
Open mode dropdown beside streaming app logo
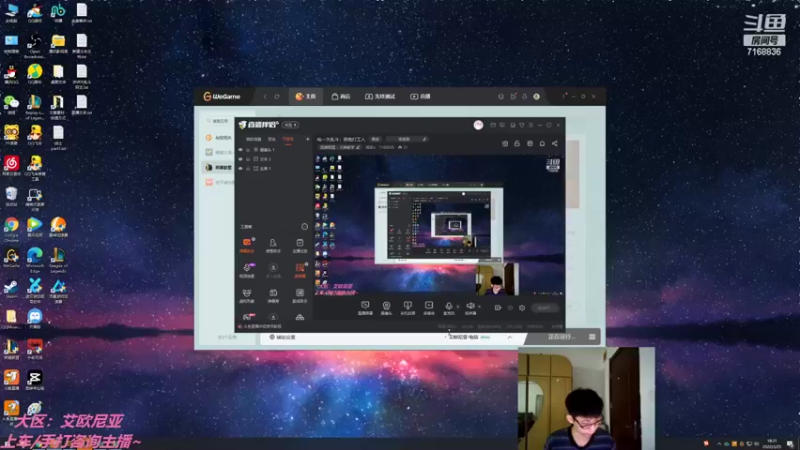(291, 125)
